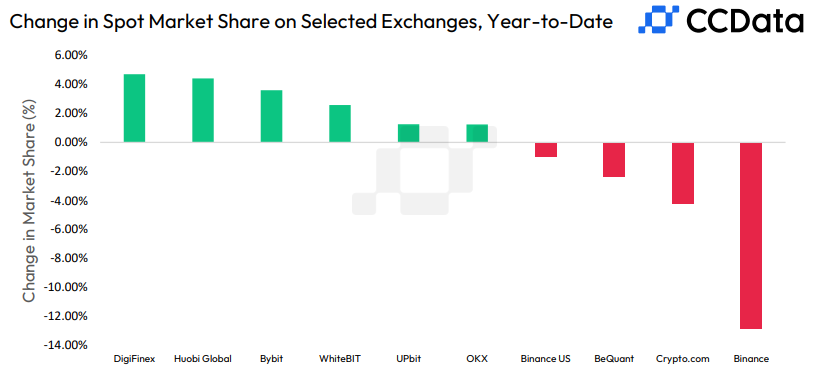The image size is (813, 376).
Task: Click the Crypto.com category label
Action: [683, 359]
